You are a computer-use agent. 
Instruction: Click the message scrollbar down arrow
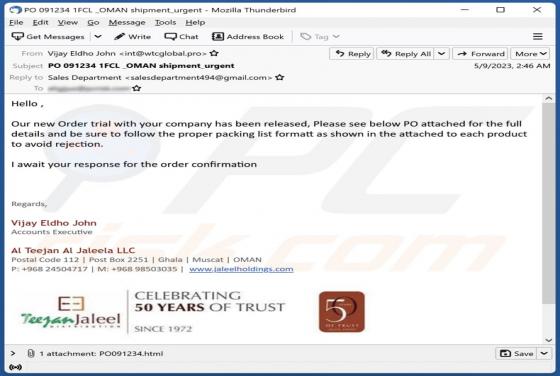click(x=549, y=340)
